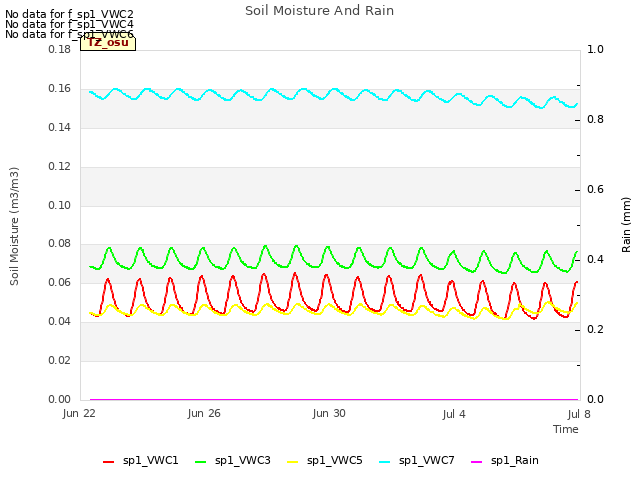Click the 0.14 left axis tick label
Image resolution: width=640 pixels, height=480 pixels.
(60, 127)
